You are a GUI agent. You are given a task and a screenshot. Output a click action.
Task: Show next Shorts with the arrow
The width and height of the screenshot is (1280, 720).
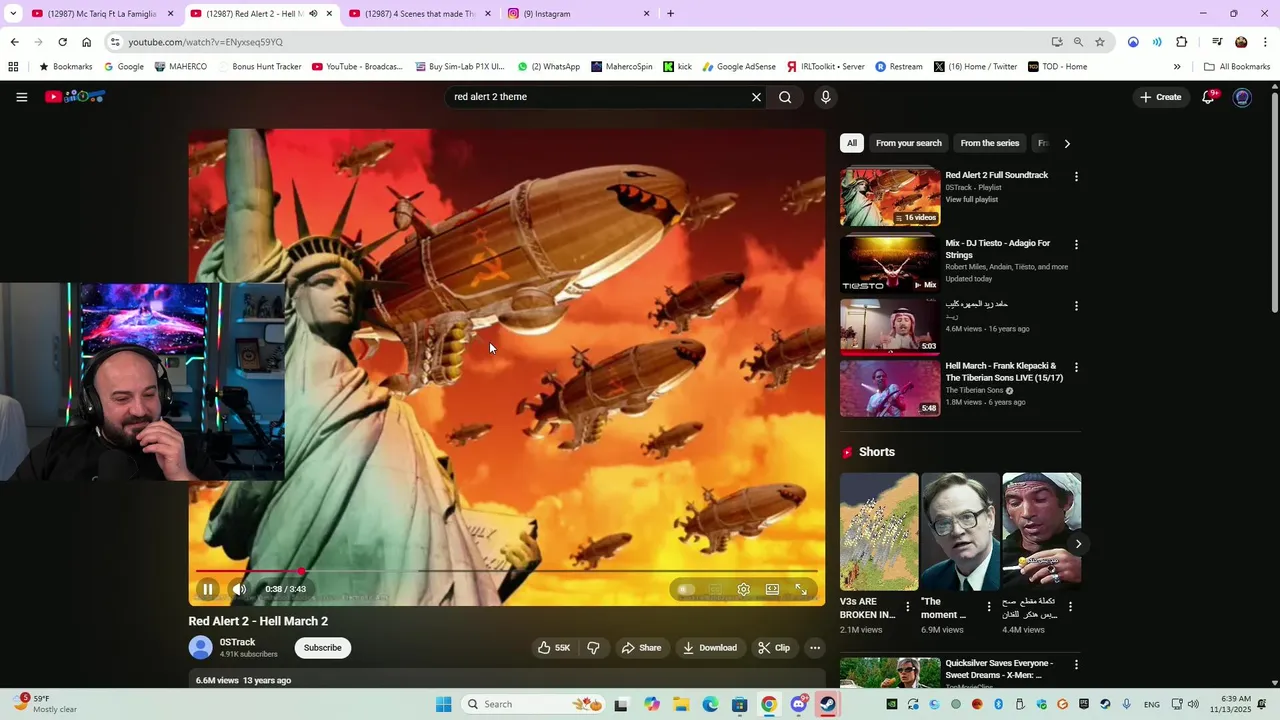[x=1078, y=544]
